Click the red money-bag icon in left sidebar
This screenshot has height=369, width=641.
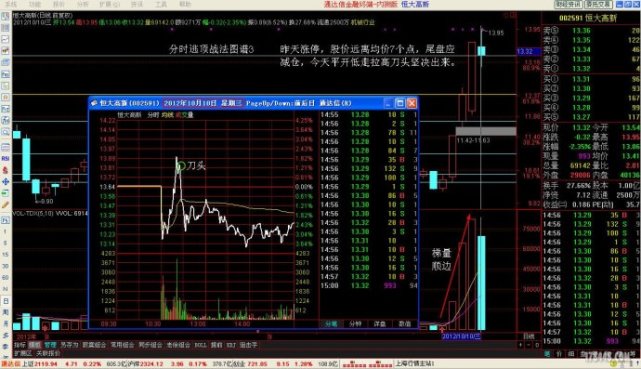pyautogui.click(x=5, y=170)
